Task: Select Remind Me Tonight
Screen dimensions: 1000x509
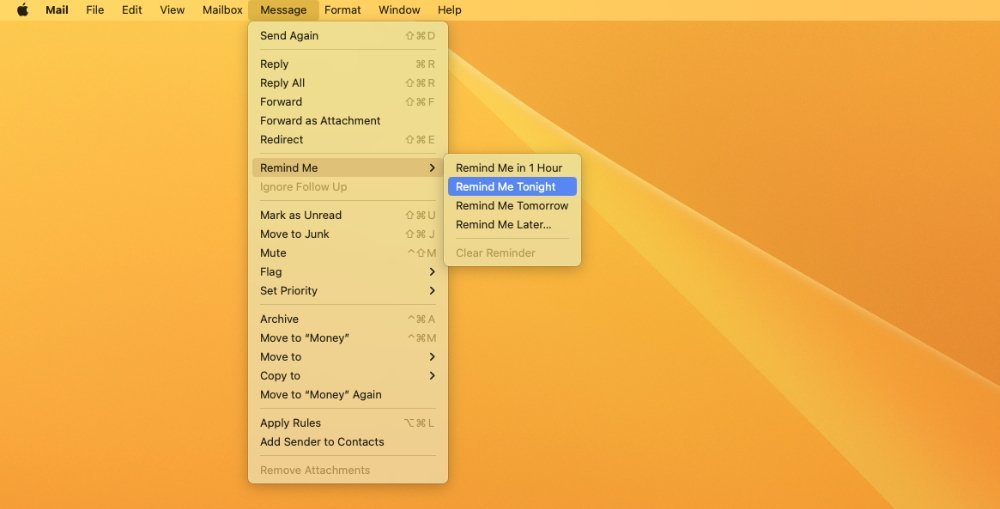Action: click(x=512, y=187)
